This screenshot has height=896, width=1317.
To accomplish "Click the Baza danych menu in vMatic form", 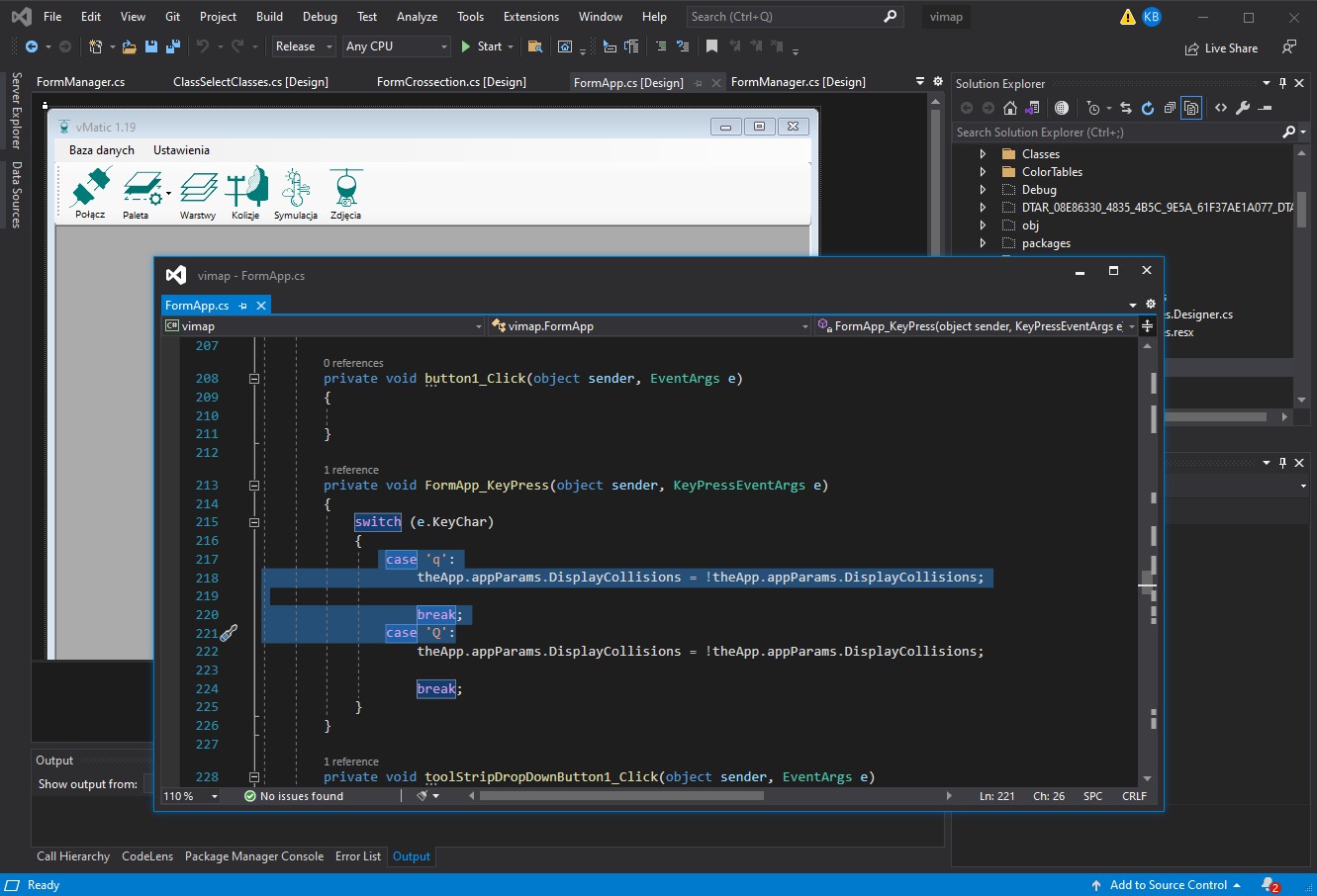I will click(x=102, y=150).
